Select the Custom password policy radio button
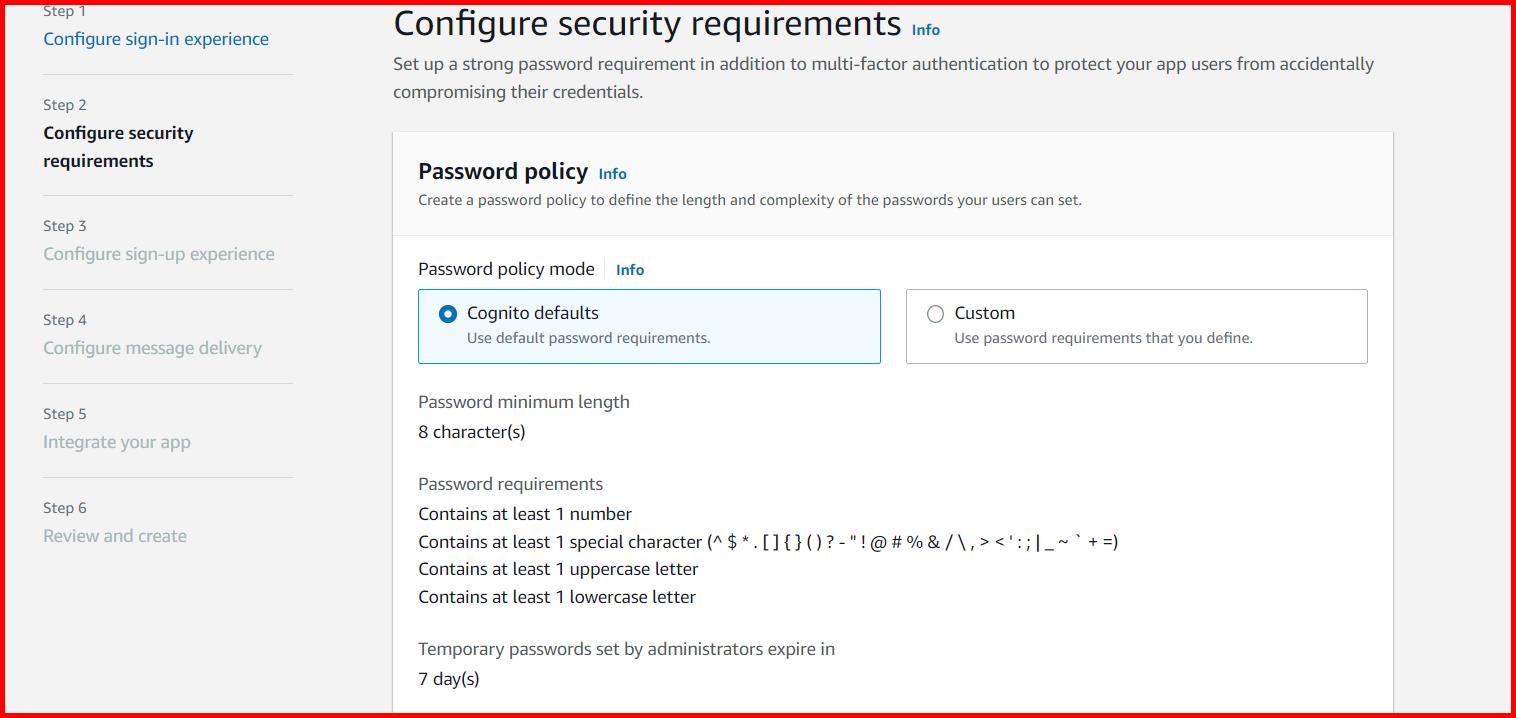Viewport: 1516px width, 718px height. click(936, 313)
